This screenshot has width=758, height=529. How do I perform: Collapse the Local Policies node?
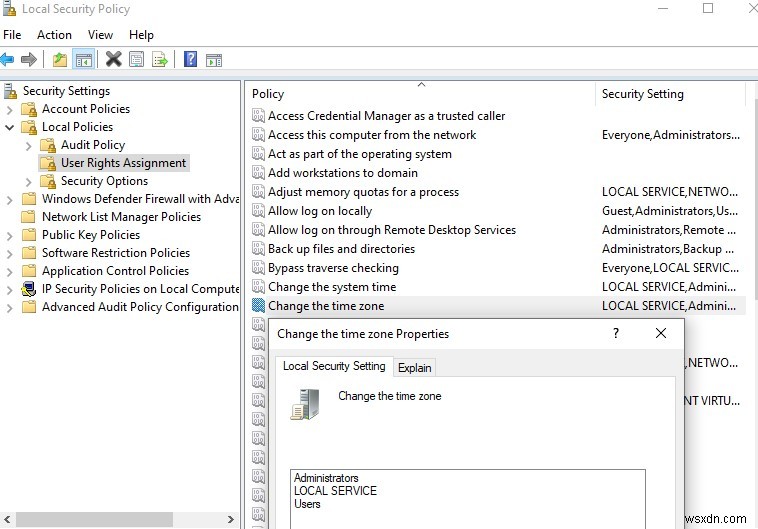click(x=9, y=128)
